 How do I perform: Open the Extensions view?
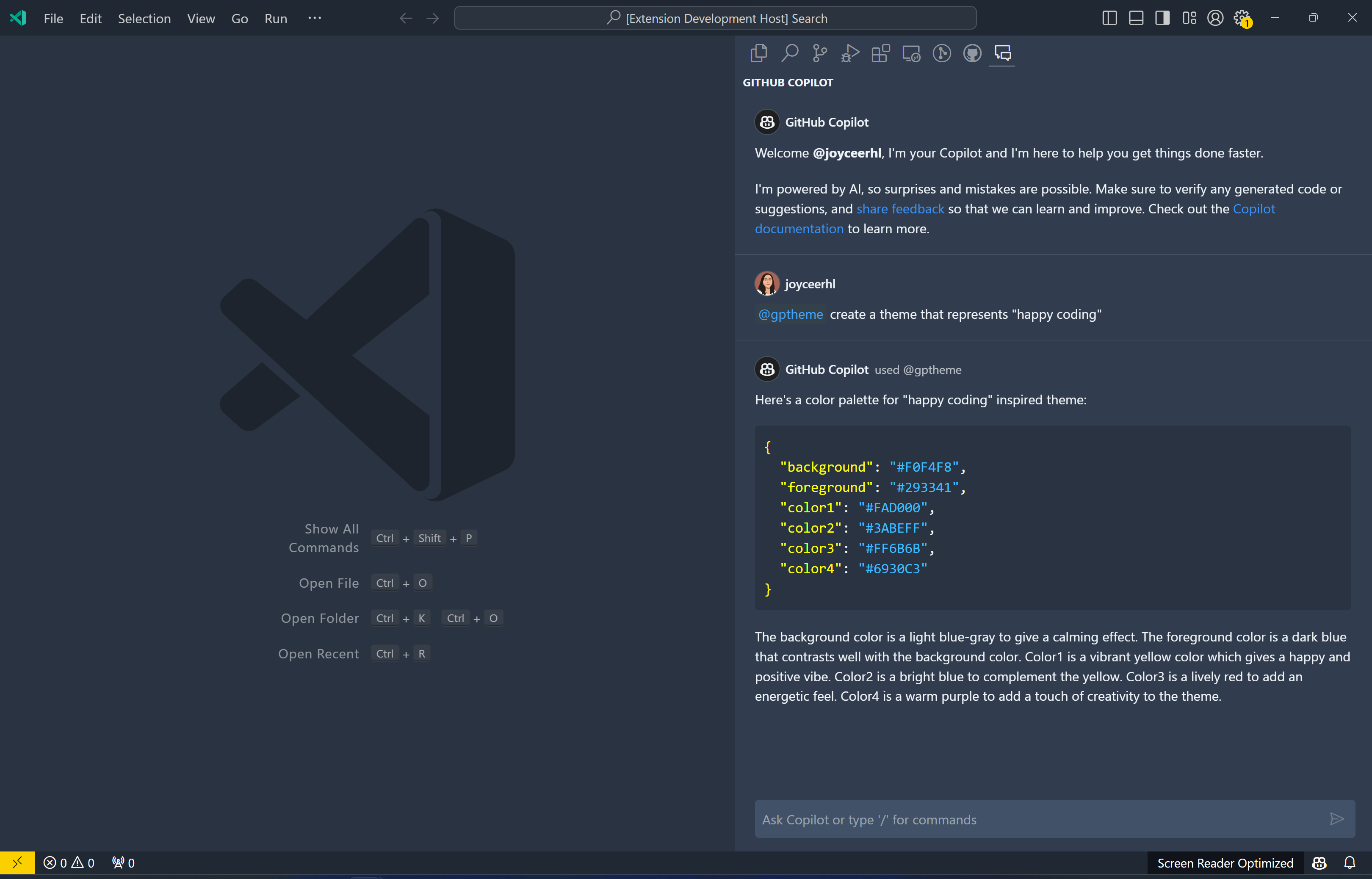click(881, 53)
